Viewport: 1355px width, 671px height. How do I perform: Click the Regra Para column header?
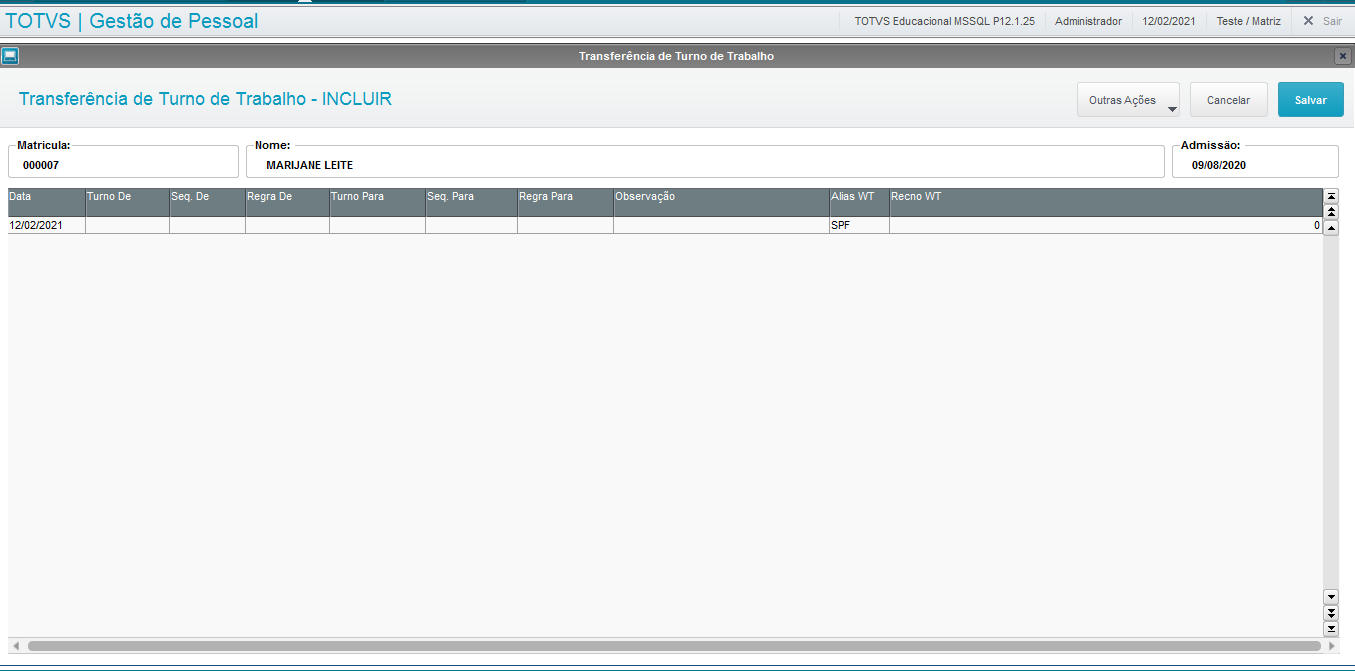pyautogui.click(x=565, y=202)
